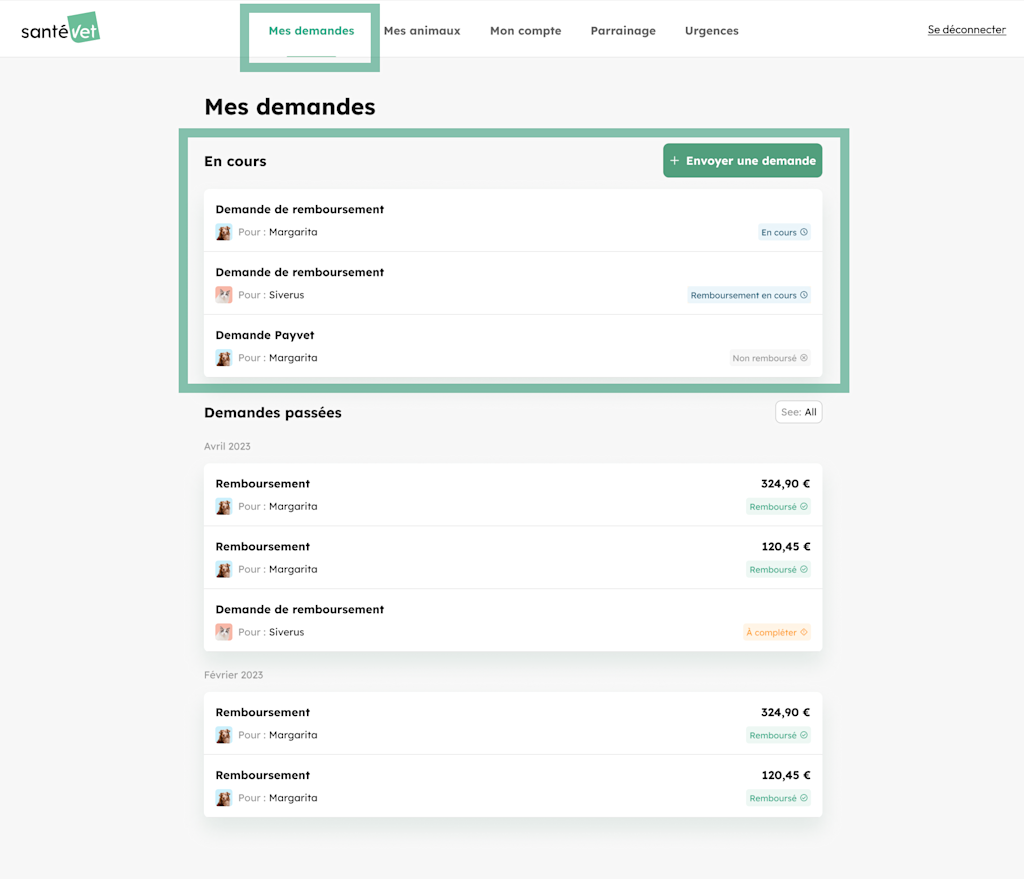Open the Parrainage tab
This screenshot has width=1024, height=879.
tap(623, 31)
